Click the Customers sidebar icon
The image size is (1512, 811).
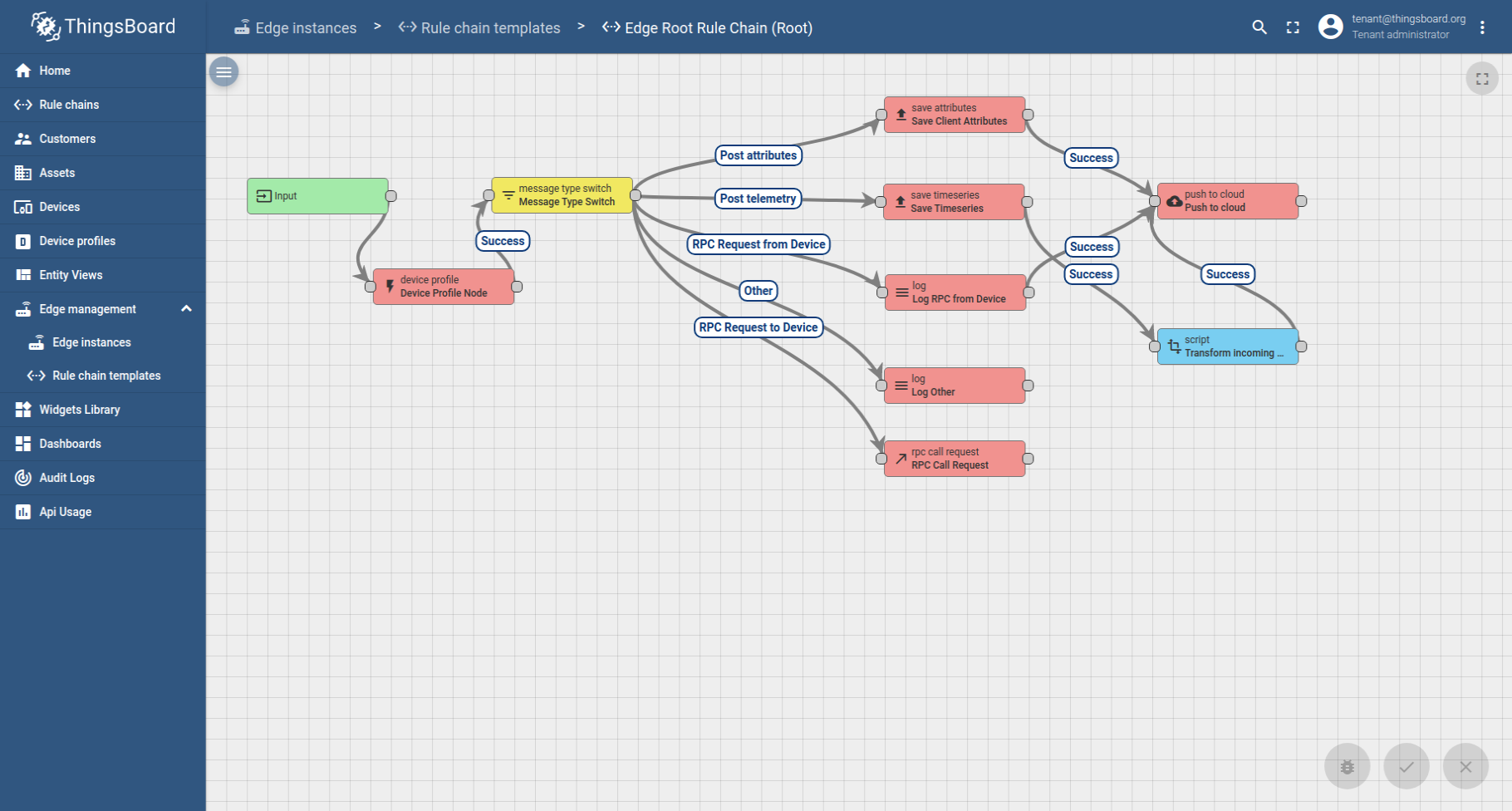[x=23, y=139]
